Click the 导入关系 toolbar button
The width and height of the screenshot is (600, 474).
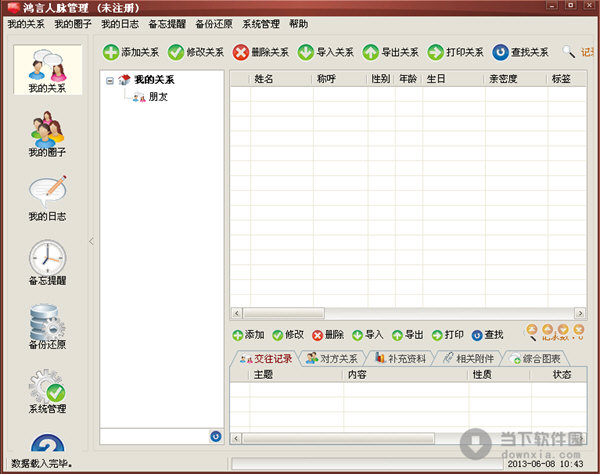pos(326,52)
